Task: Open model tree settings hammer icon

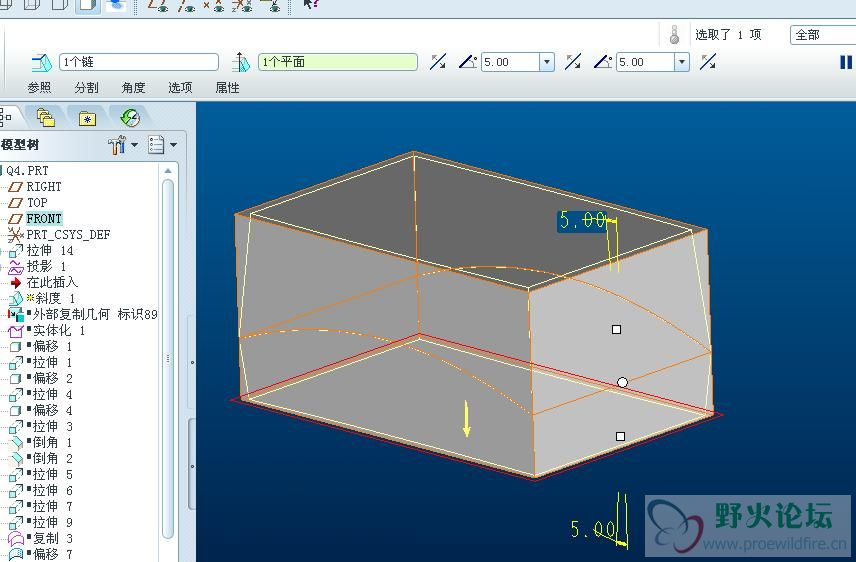Action: (117, 145)
